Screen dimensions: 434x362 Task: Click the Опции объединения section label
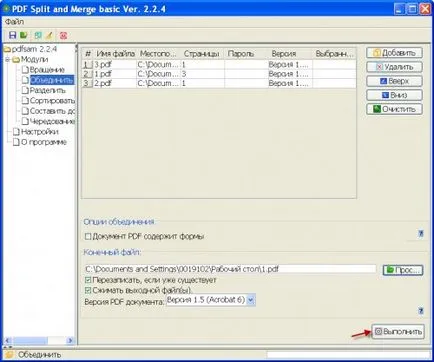click(x=119, y=222)
